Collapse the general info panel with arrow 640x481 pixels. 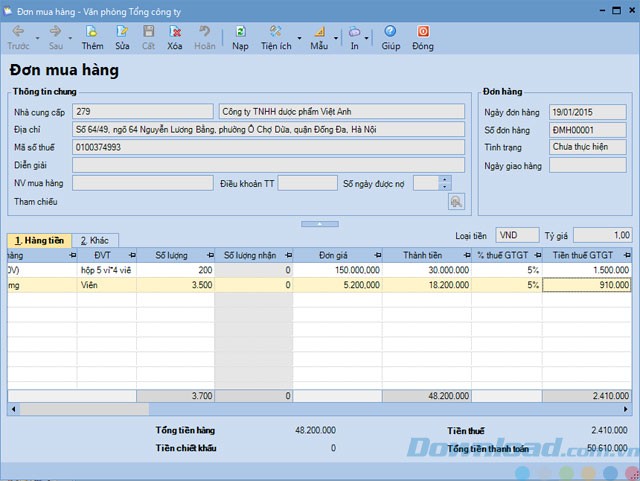click(x=319, y=222)
